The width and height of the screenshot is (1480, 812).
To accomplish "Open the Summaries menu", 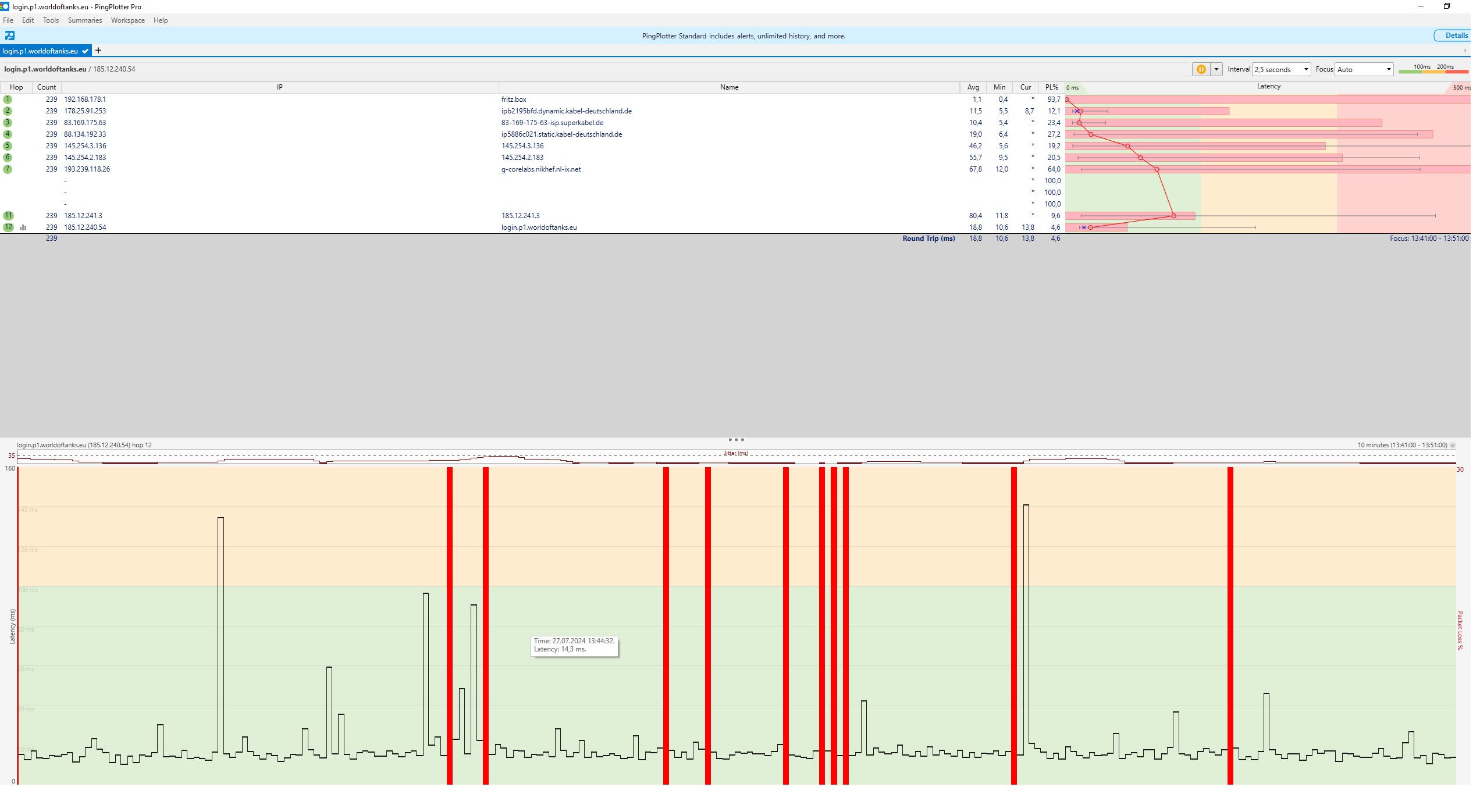I will tap(86, 20).
